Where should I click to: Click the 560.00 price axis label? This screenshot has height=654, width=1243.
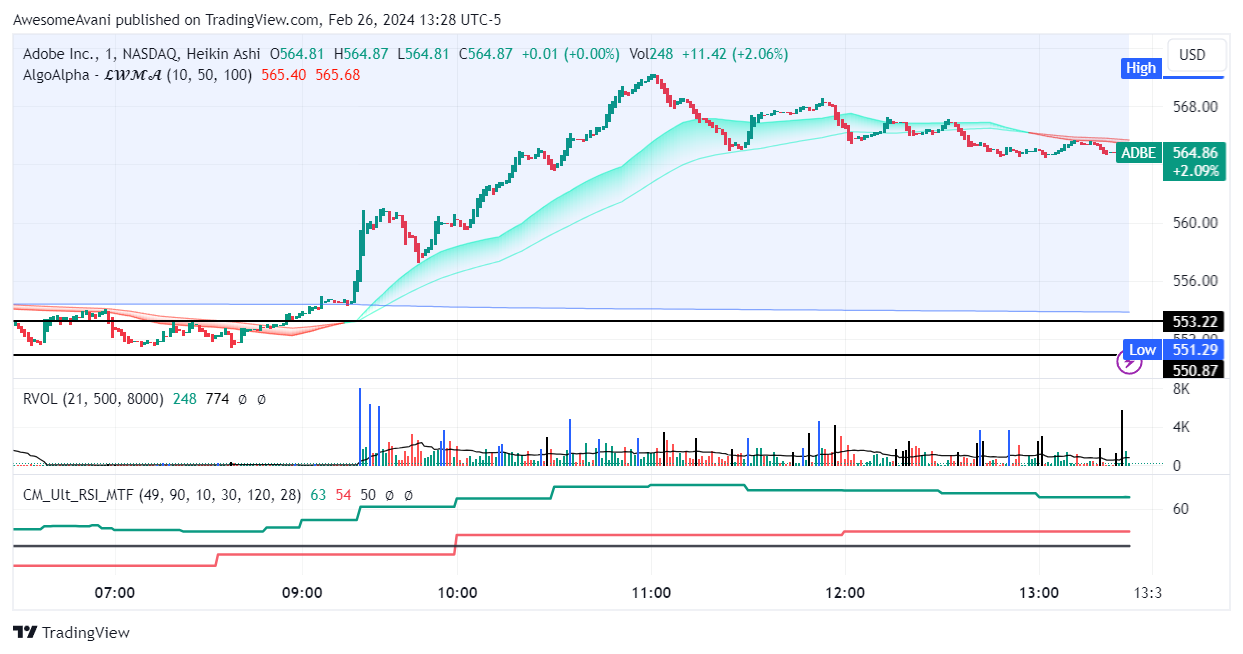(x=1194, y=223)
